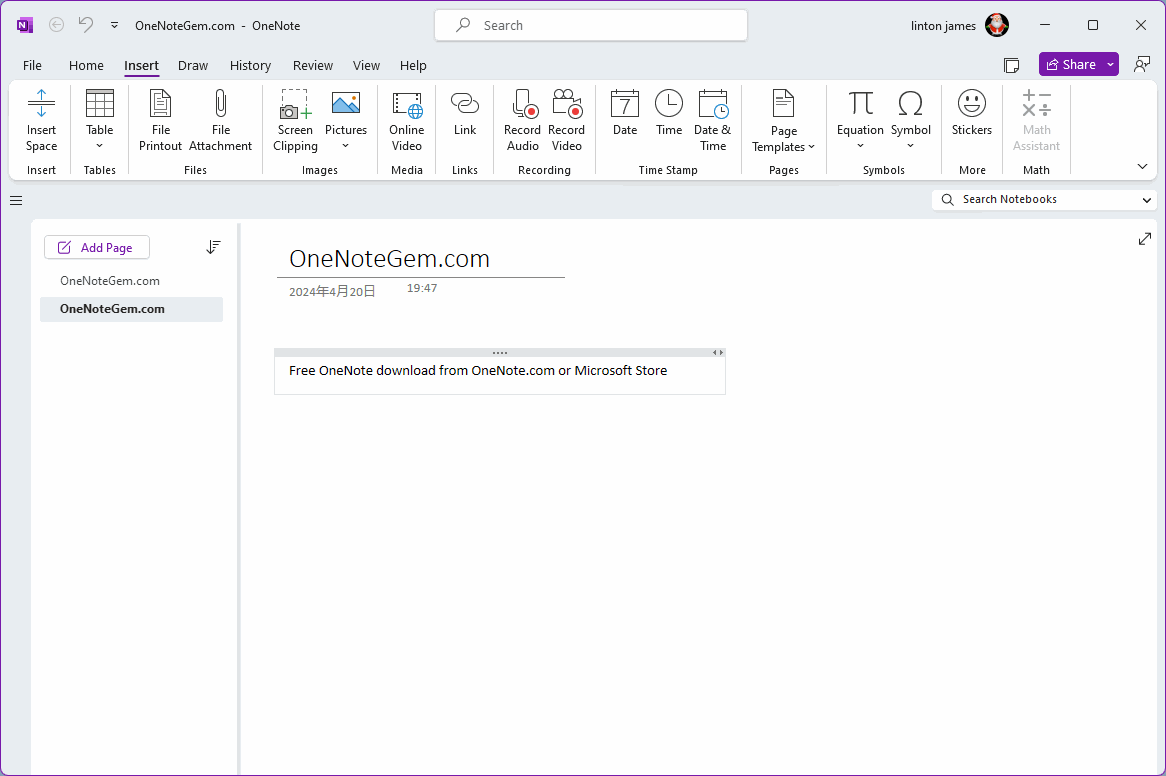Click Insert Space tool
The width and height of the screenshot is (1166, 776).
tap(42, 120)
